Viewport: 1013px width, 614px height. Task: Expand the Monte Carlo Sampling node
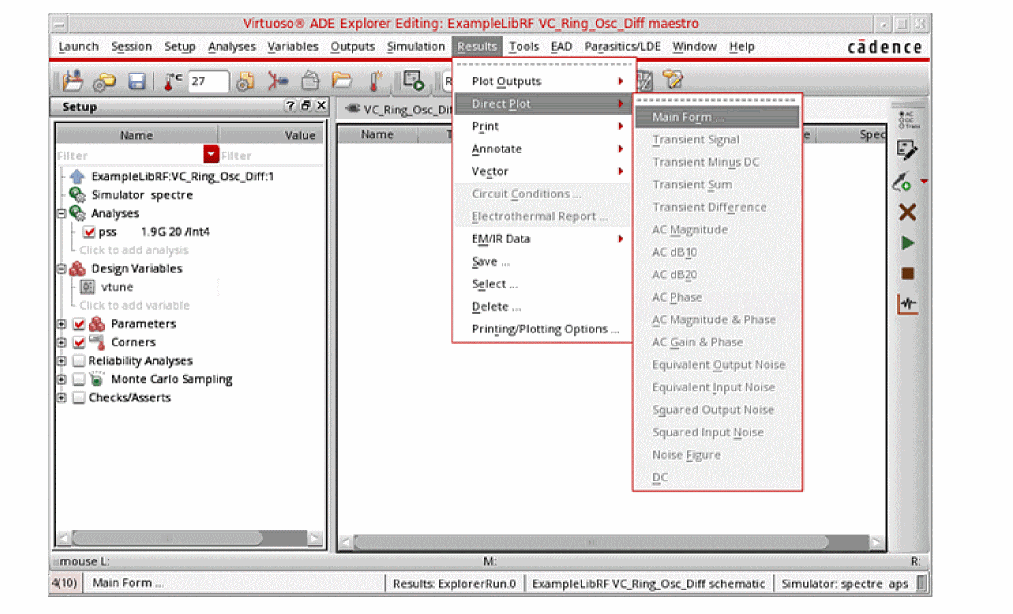click(62, 379)
